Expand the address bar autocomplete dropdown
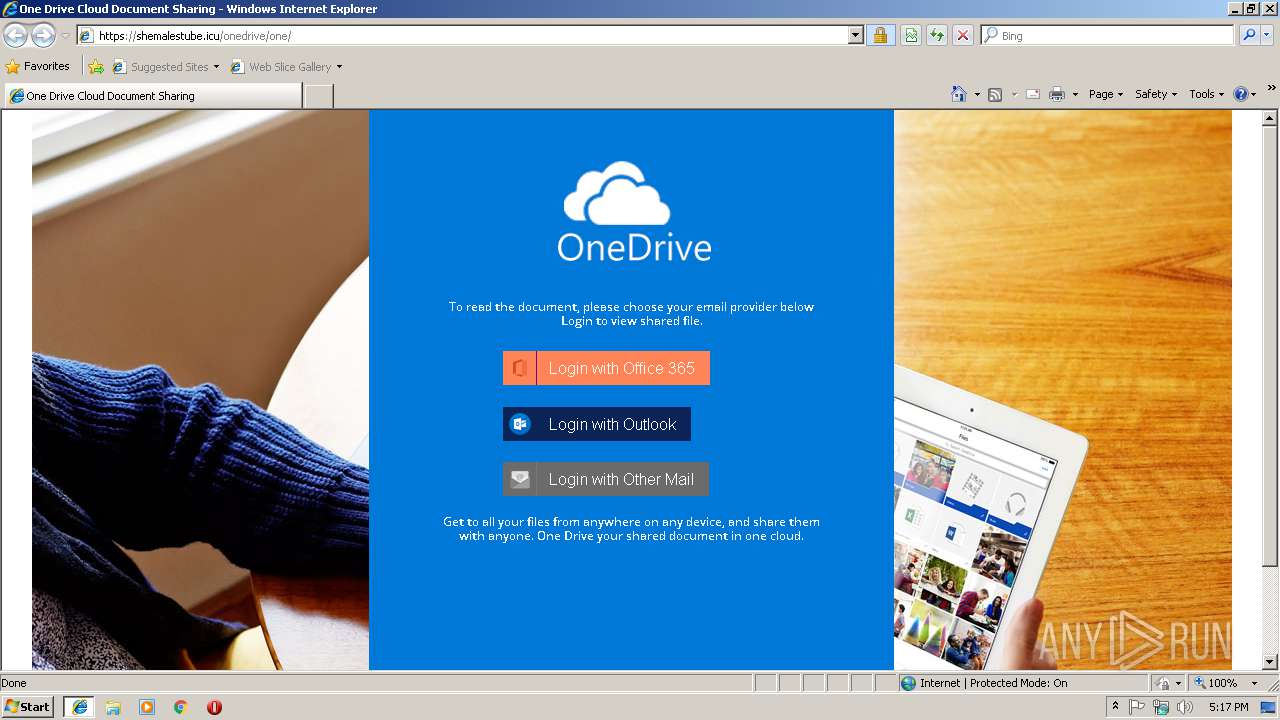This screenshot has width=1280, height=720. click(x=855, y=35)
